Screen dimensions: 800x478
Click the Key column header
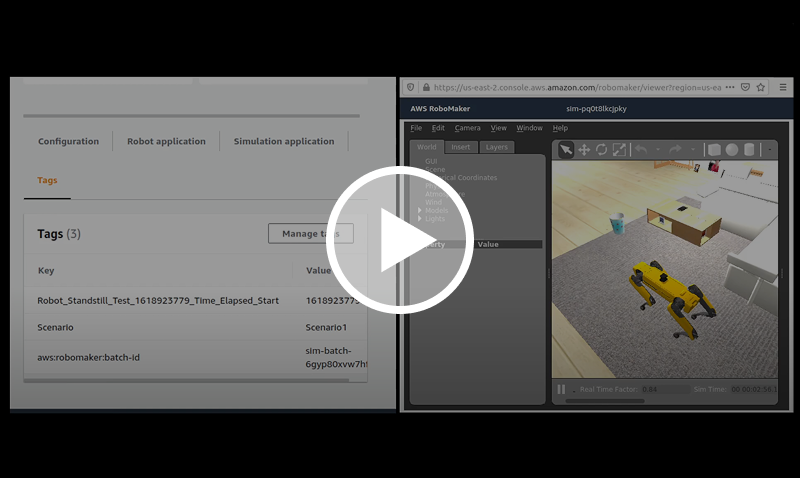point(46,270)
